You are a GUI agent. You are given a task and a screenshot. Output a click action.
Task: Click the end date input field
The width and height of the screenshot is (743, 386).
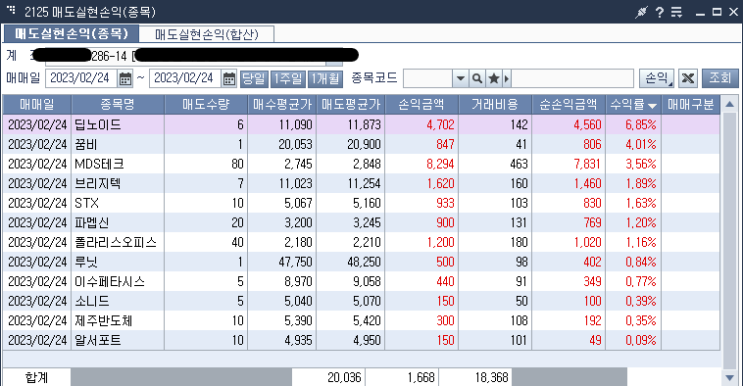pyautogui.click(x=185, y=79)
